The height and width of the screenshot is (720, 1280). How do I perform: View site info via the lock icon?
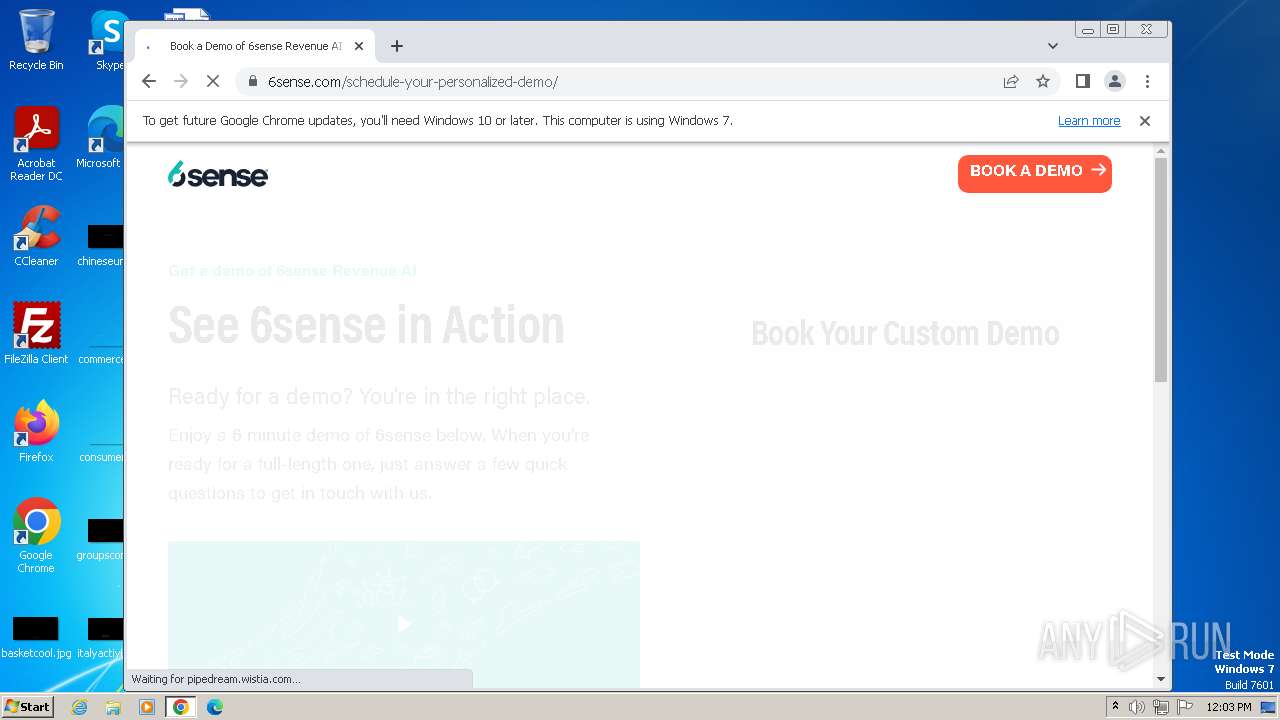click(253, 81)
